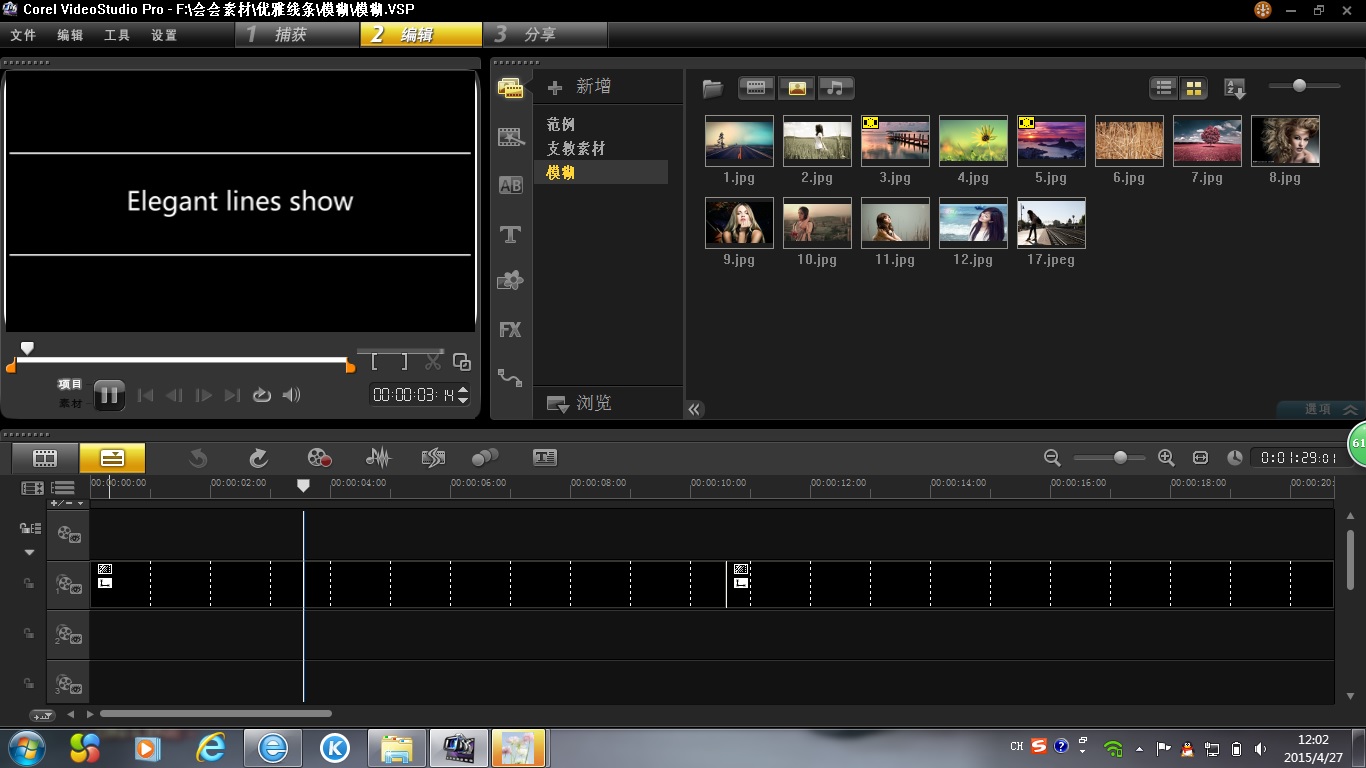
Task: Increase the preview timecode value
Action: (x=462, y=390)
